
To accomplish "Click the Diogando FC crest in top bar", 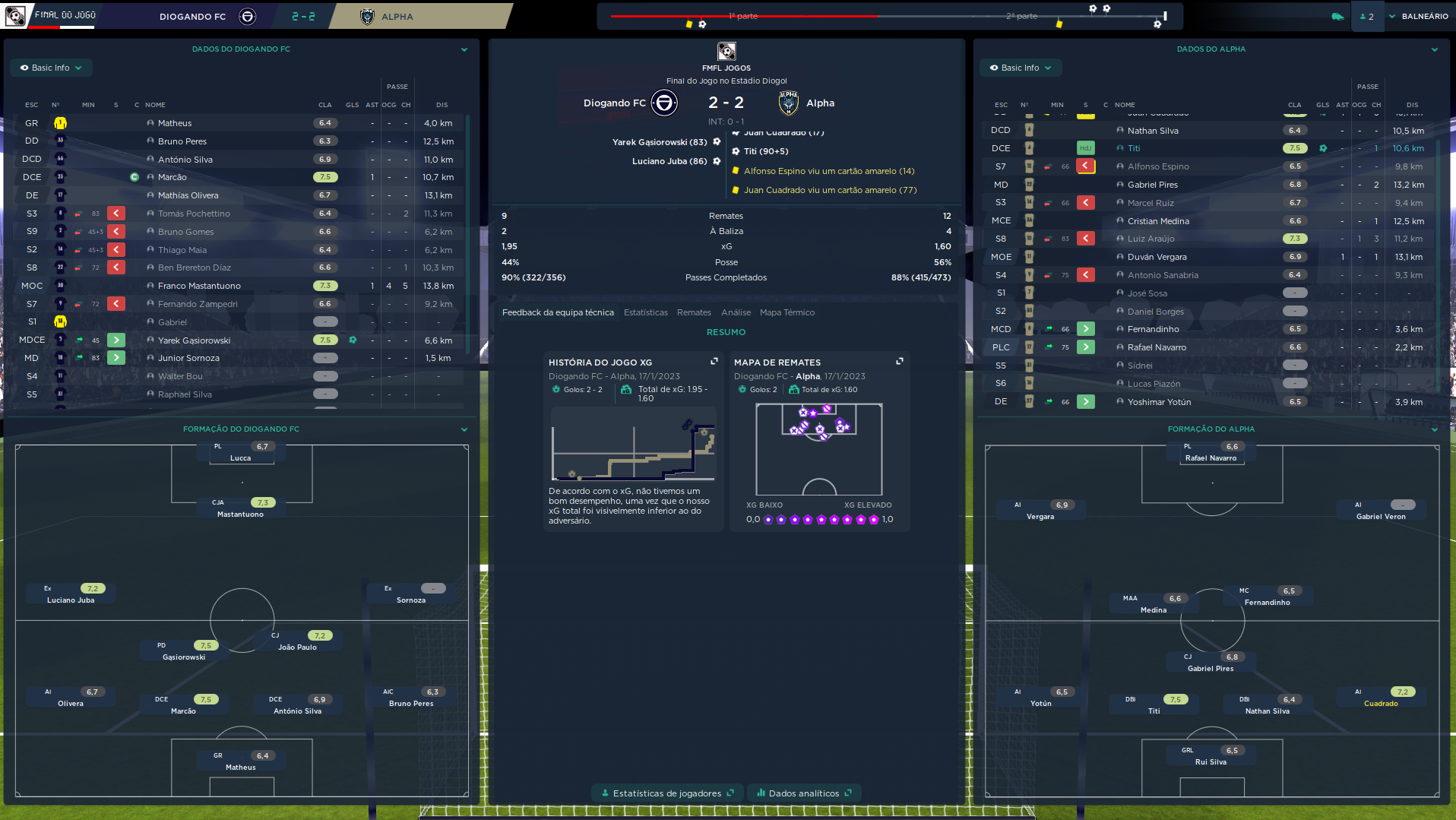I will [x=247, y=16].
